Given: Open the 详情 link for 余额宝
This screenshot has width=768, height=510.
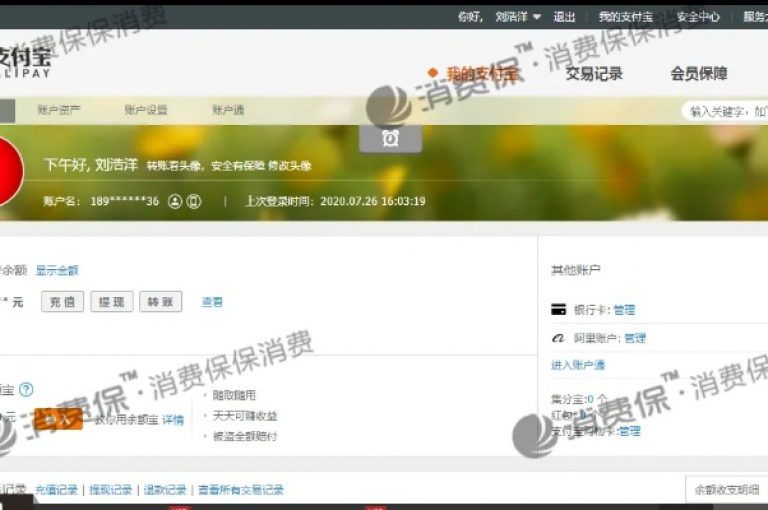Looking at the screenshot, I should pyautogui.click(x=173, y=420).
